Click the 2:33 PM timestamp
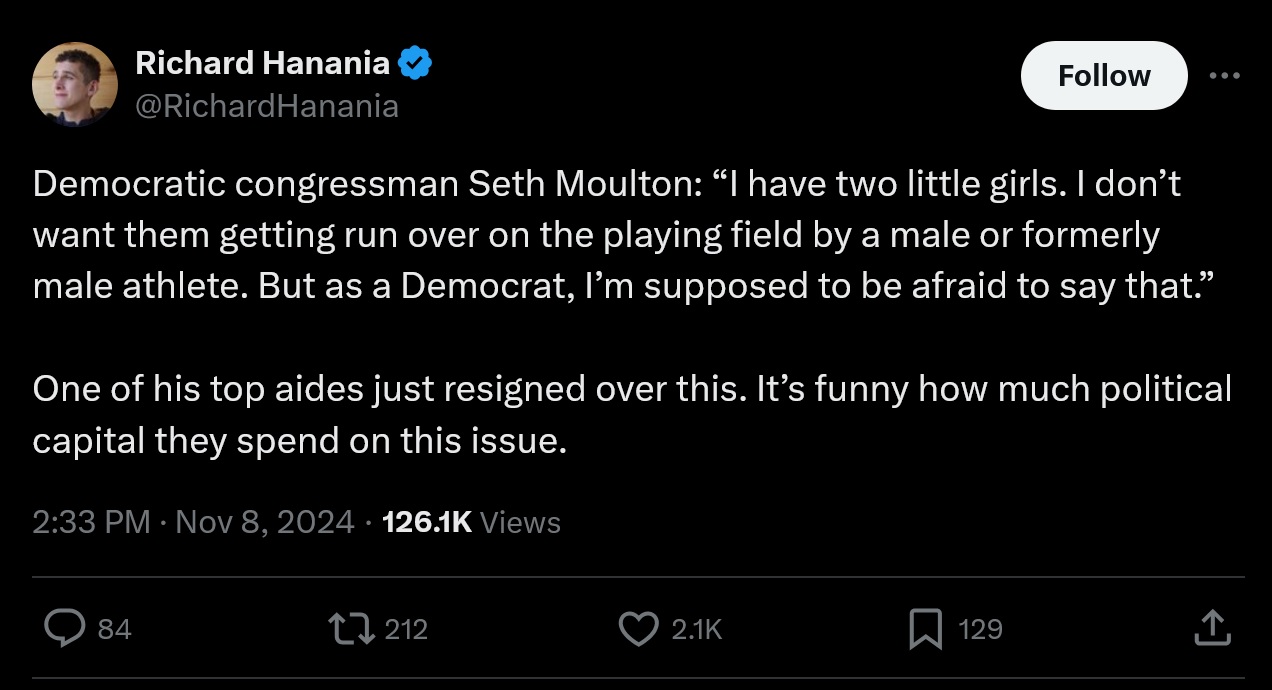Viewport: 1272px width, 690px height. [91, 522]
